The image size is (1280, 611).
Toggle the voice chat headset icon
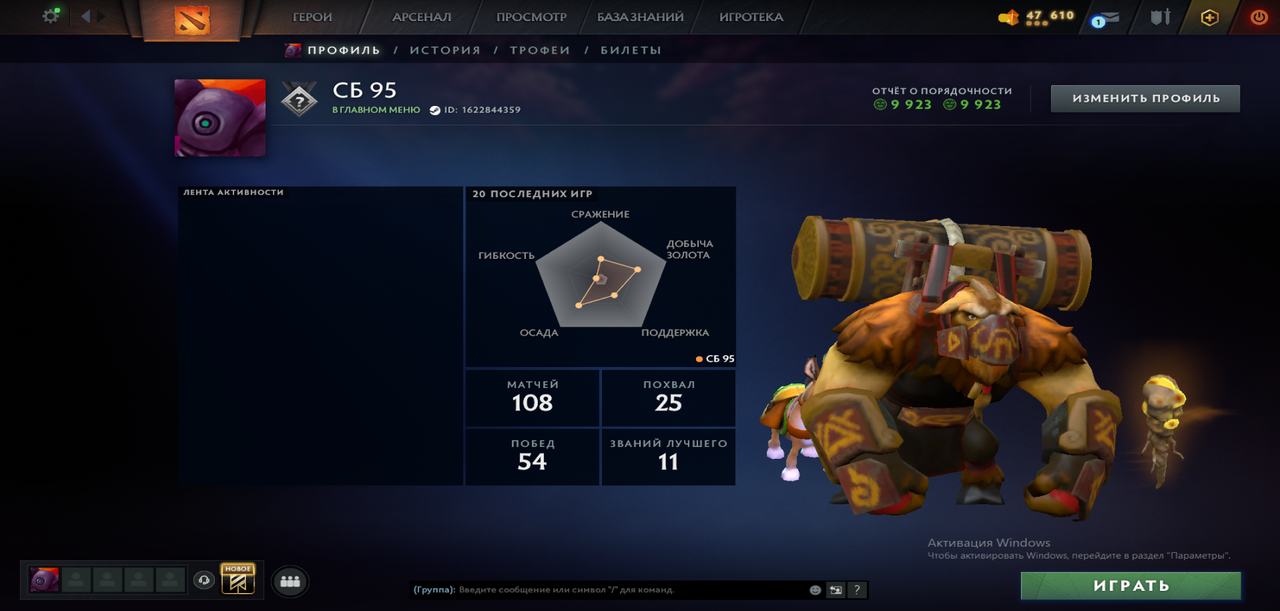pyautogui.click(x=204, y=580)
